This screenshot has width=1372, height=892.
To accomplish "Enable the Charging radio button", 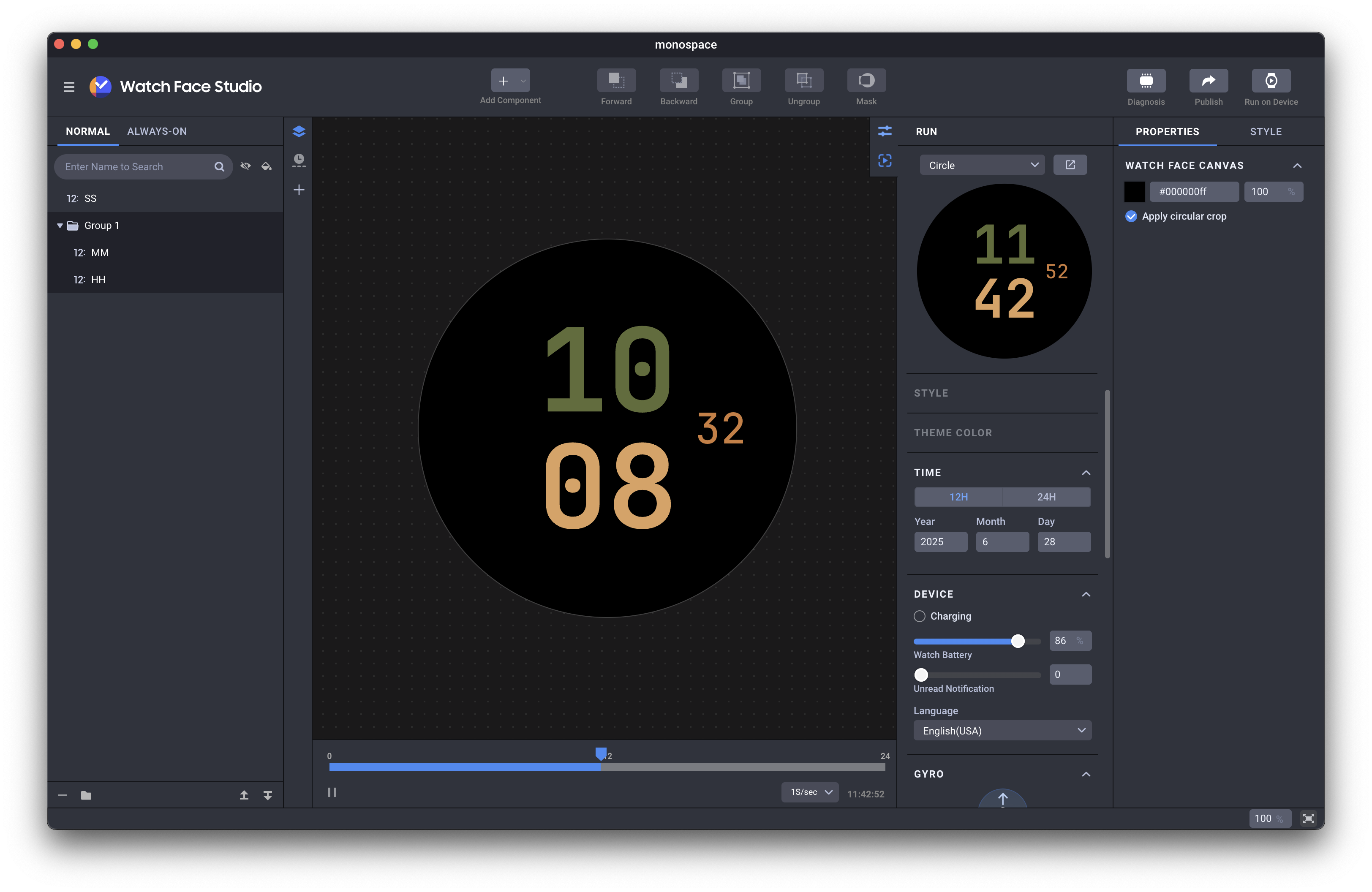I will pyautogui.click(x=919, y=616).
